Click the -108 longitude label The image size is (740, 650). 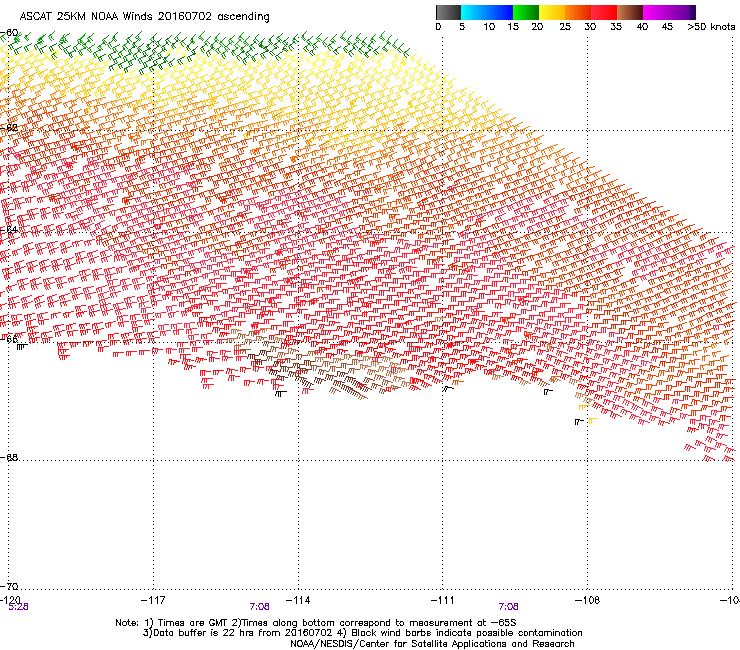click(x=588, y=600)
